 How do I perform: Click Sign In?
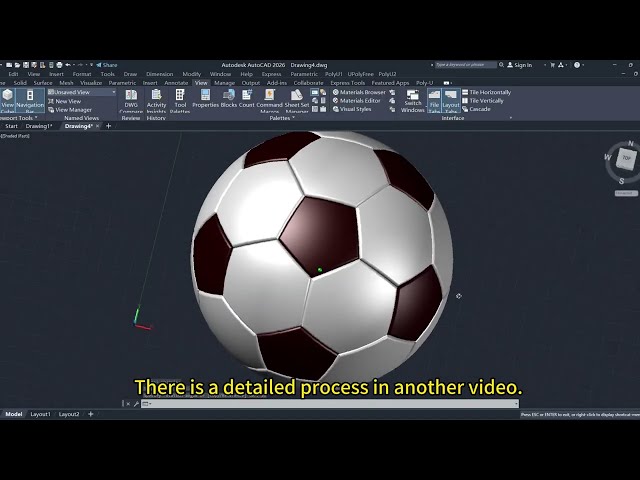click(x=520, y=65)
